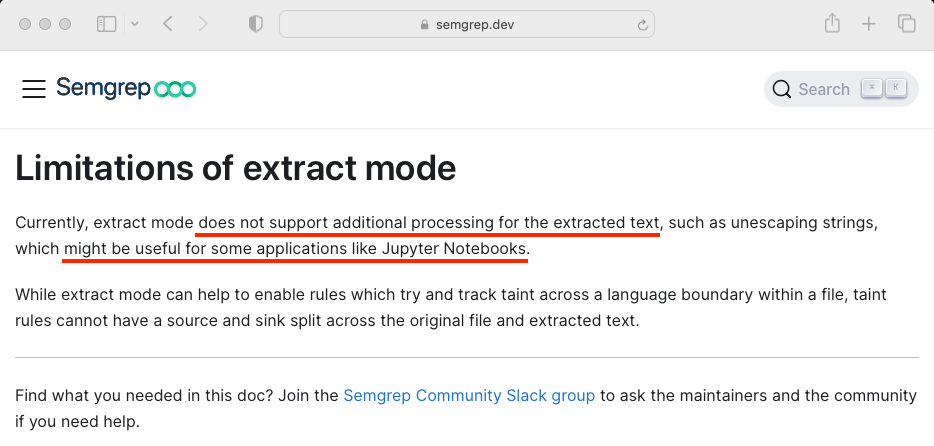Viewport: 934px width, 446px height.
Task: Minimize the Safari window
Action: coord(45,24)
